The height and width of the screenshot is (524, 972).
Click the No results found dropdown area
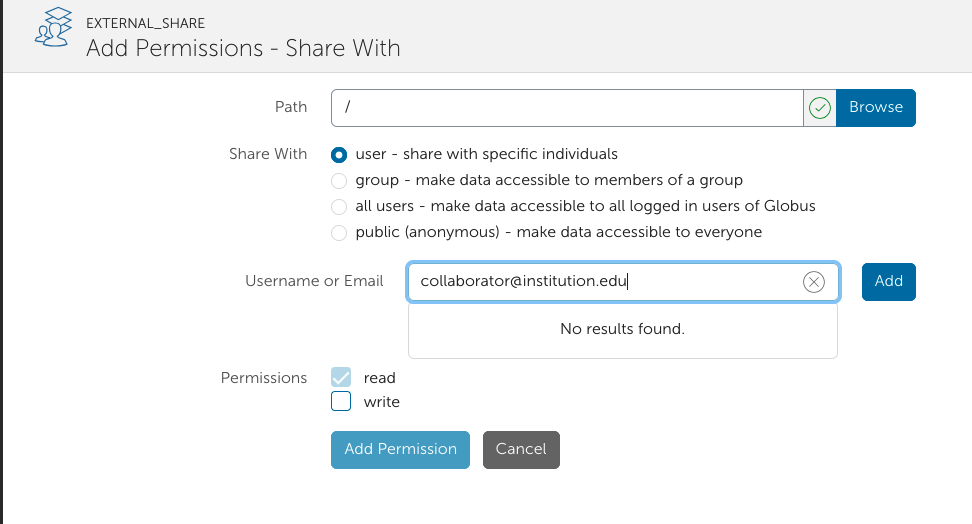click(622, 329)
